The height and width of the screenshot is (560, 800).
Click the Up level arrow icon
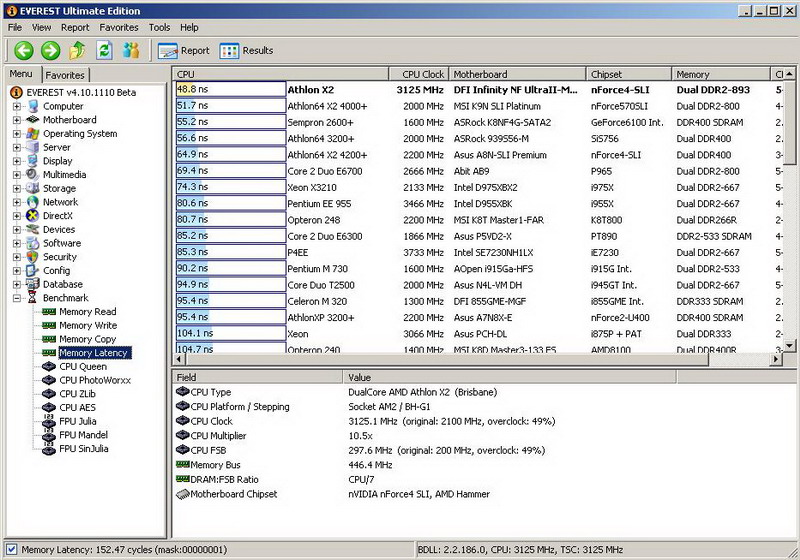click(x=78, y=50)
